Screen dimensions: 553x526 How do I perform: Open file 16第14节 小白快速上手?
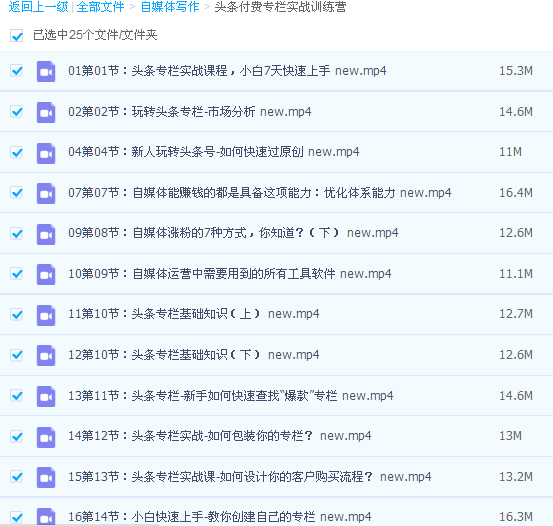[220, 517]
